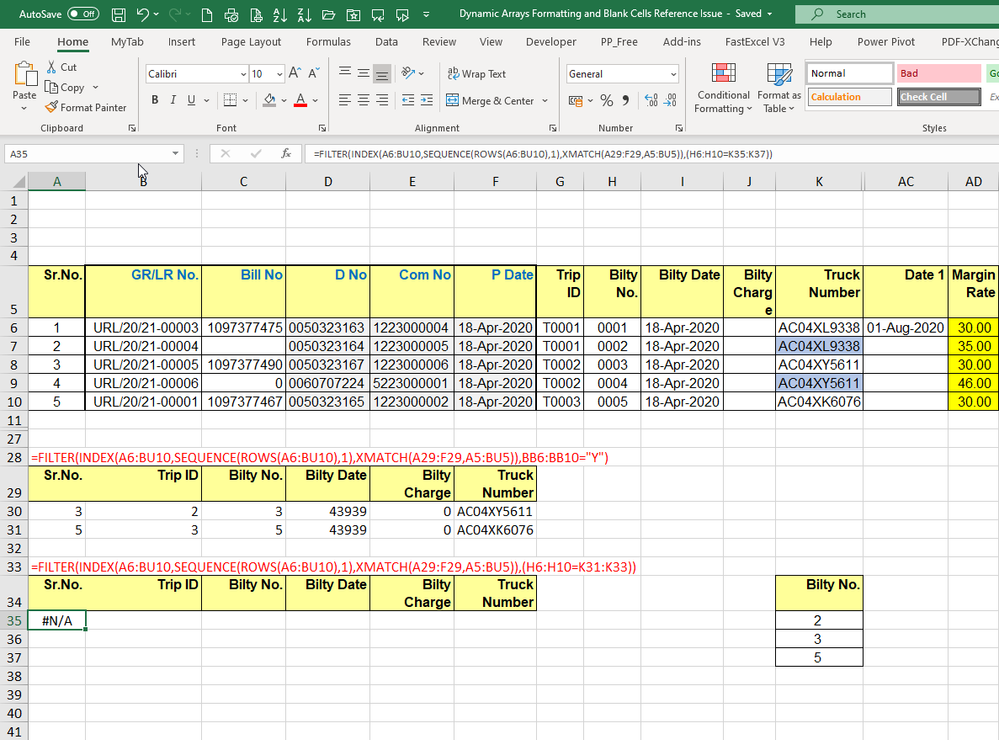Apply the Calculation cell style
Screen dimensions: 999x740
pos(850,97)
